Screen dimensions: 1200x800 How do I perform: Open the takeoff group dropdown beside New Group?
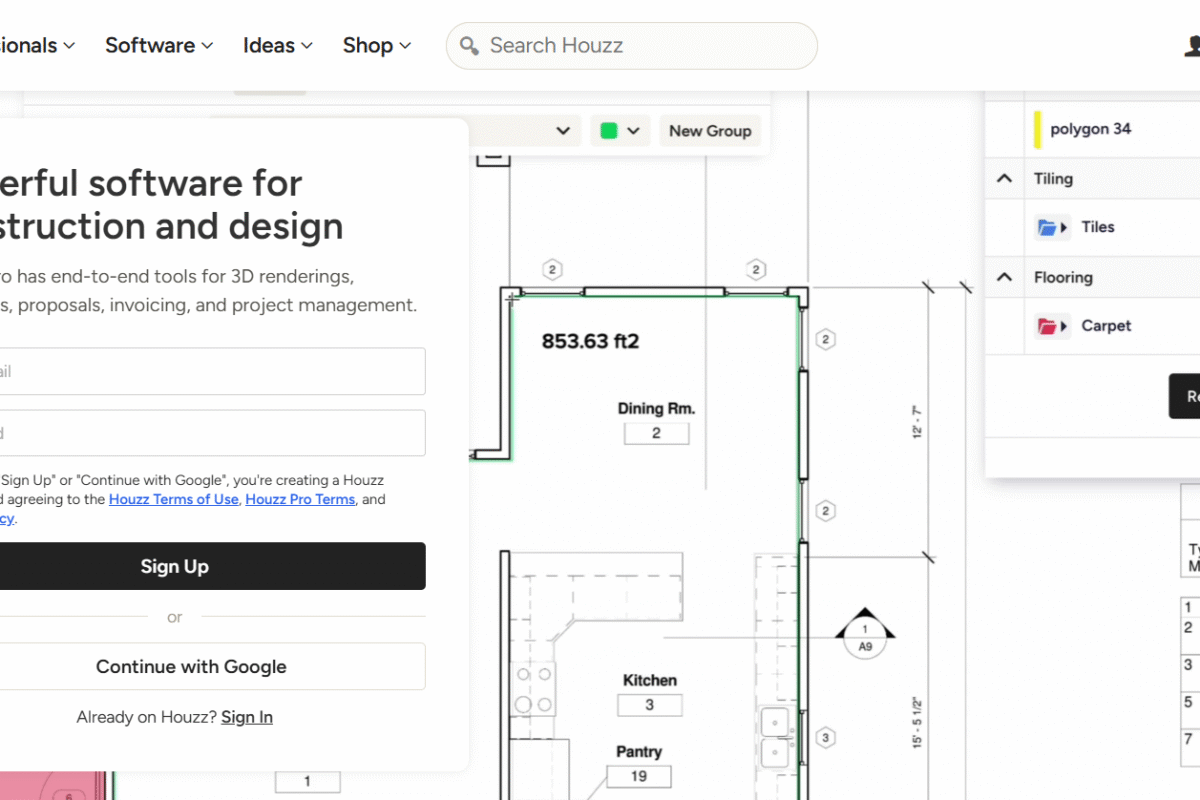(x=564, y=130)
